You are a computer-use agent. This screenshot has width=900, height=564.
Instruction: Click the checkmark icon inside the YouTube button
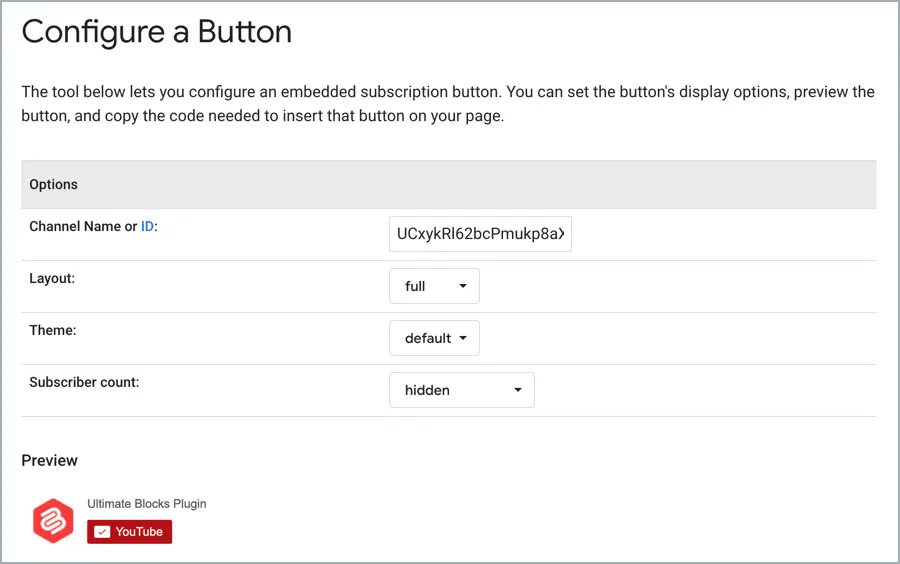(101, 532)
